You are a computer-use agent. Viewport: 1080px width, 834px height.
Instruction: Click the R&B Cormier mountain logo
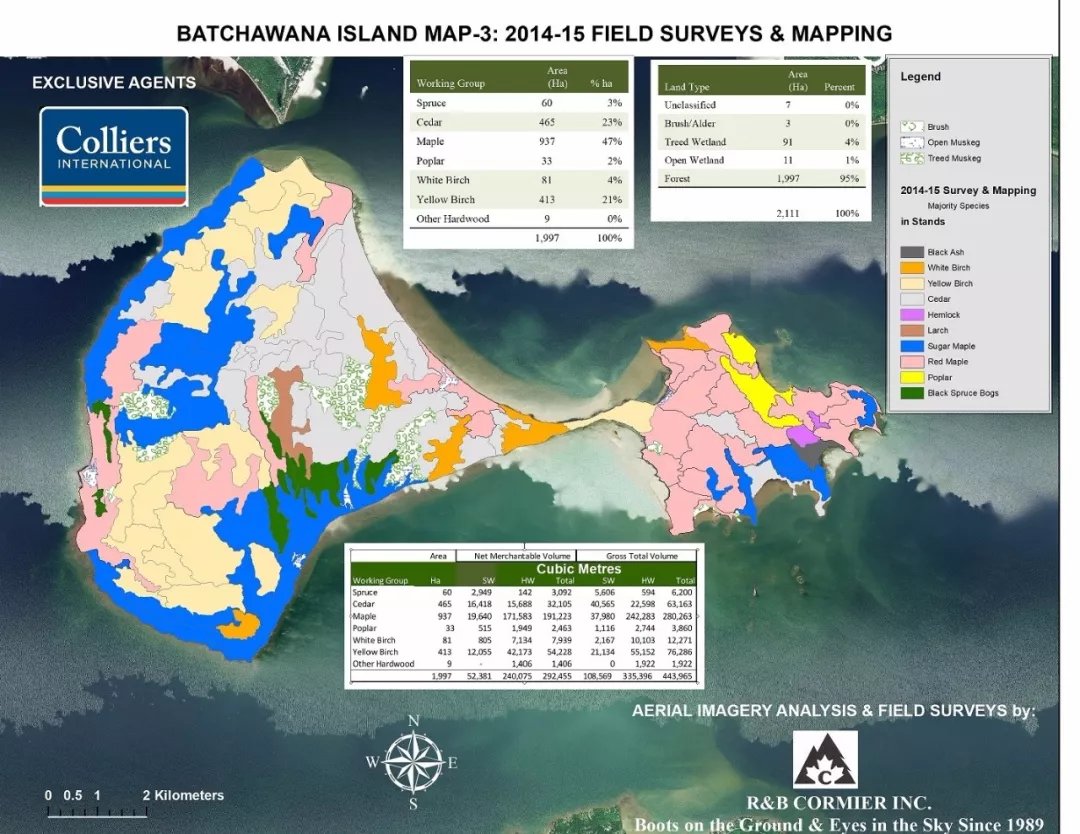(x=825, y=760)
